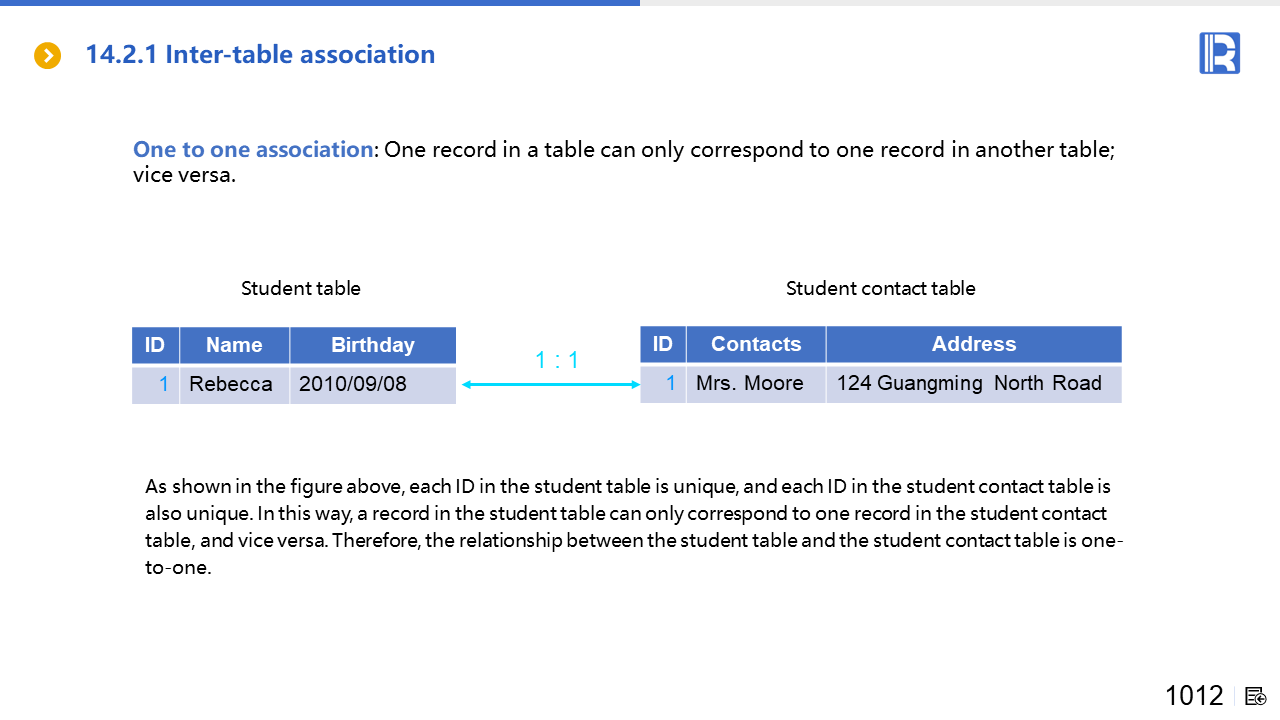Select the Birthday column header
Screen dimensions: 1280x720
coord(372,345)
